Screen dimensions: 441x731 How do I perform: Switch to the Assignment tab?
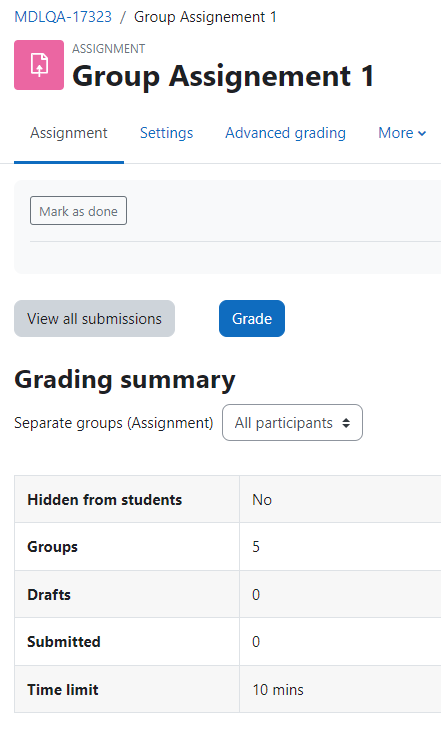69,133
